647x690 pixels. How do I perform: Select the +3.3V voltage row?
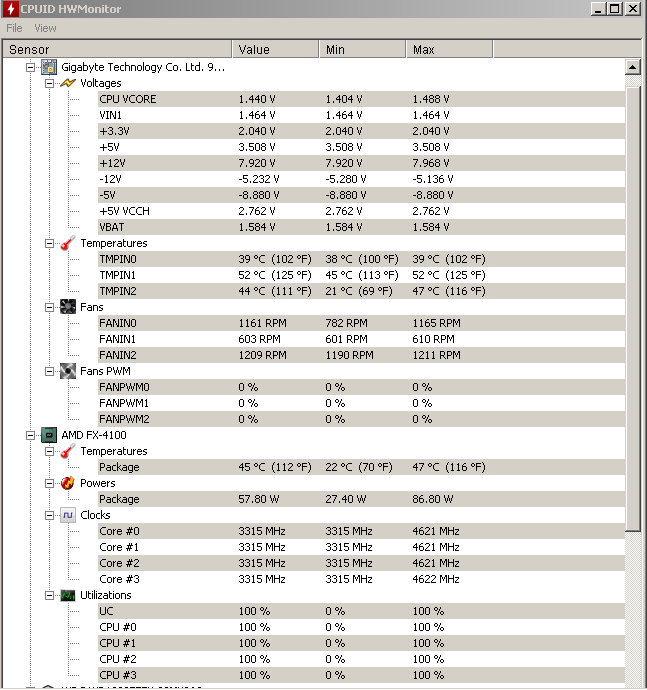(x=361, y=131)
